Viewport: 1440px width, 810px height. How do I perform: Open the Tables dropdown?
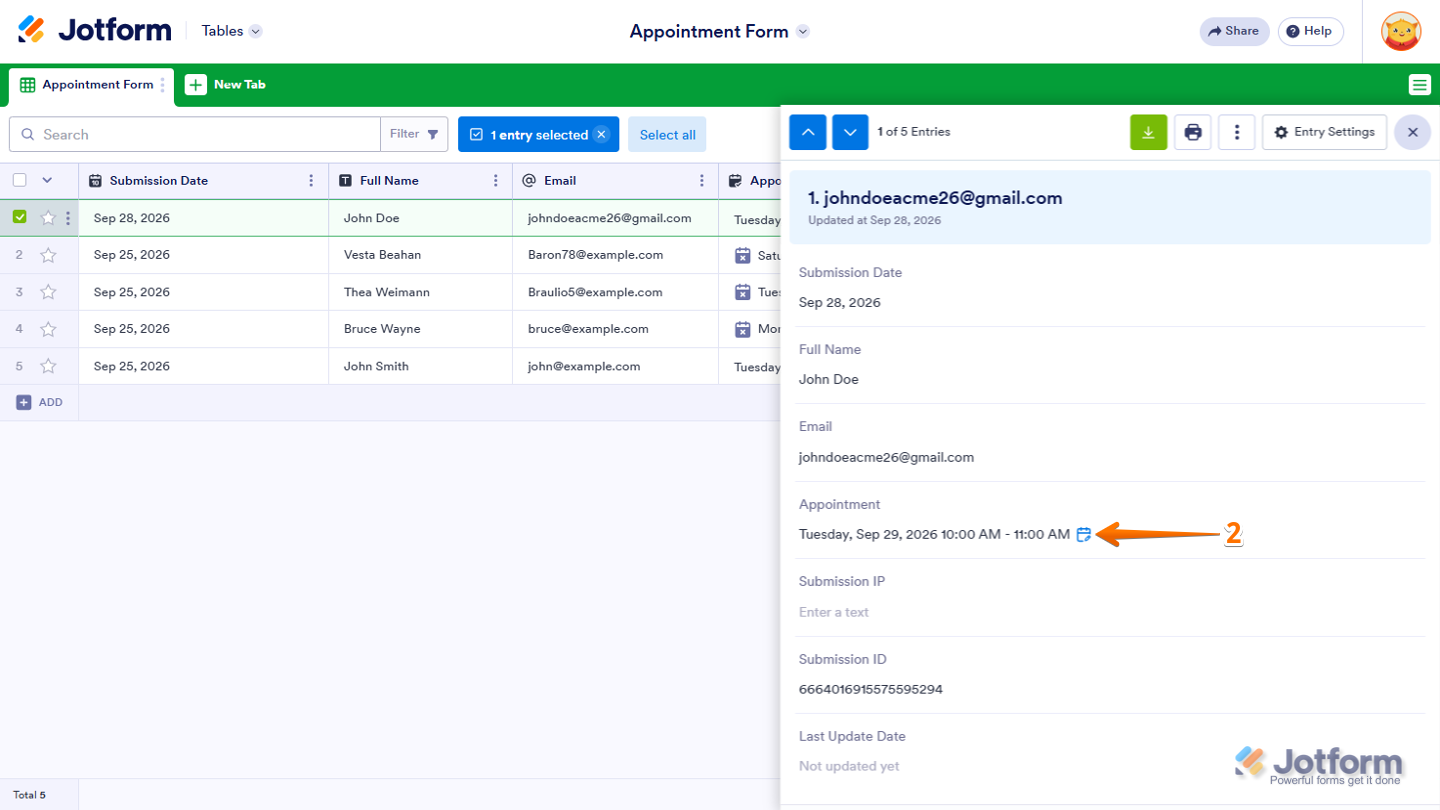click(231, 31)
